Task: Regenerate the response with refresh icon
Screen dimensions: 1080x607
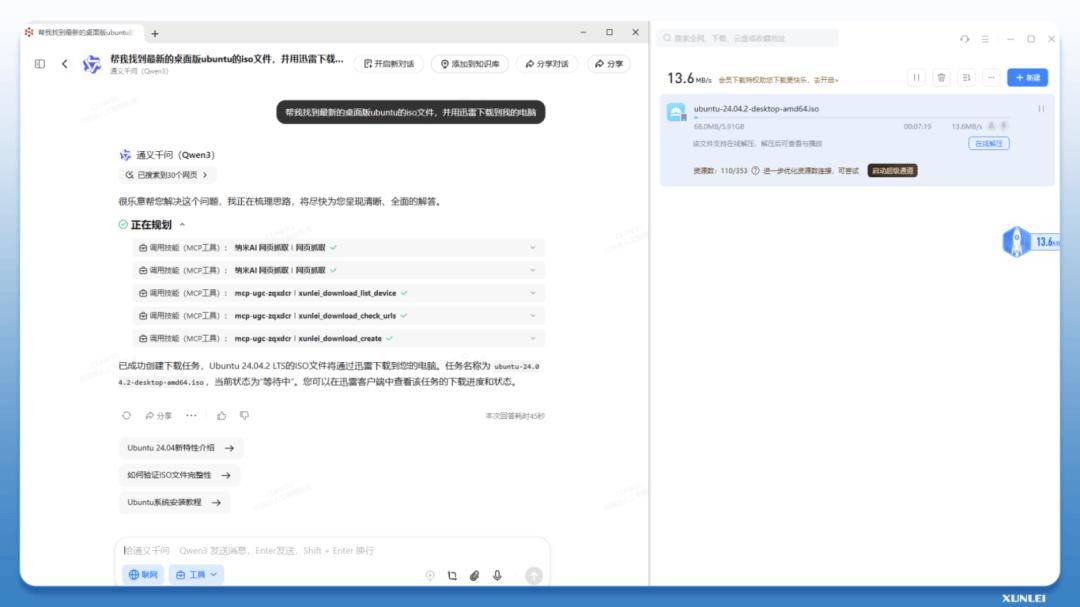Action: (126, 415)
